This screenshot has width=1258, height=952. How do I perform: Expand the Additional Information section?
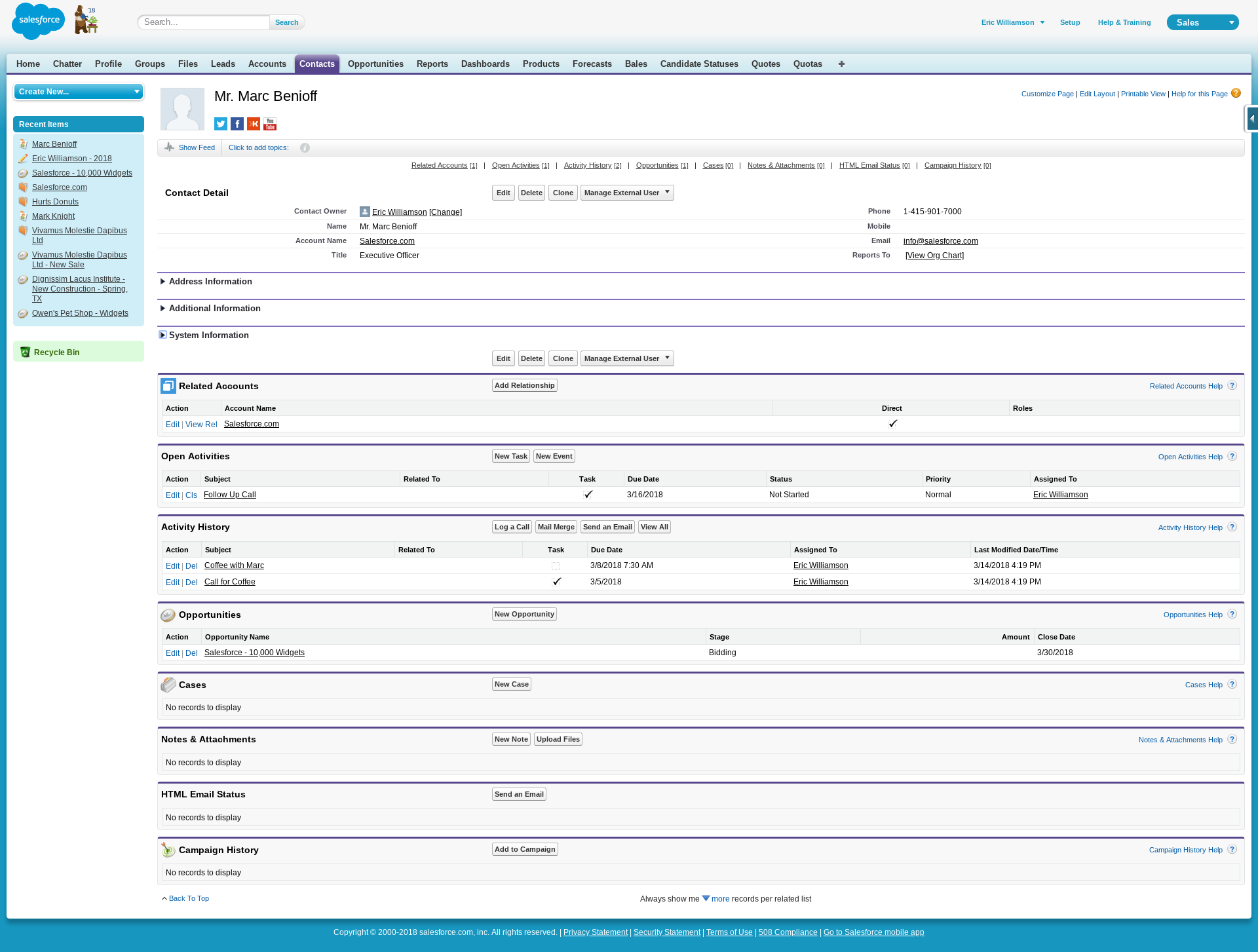[162, 309]
